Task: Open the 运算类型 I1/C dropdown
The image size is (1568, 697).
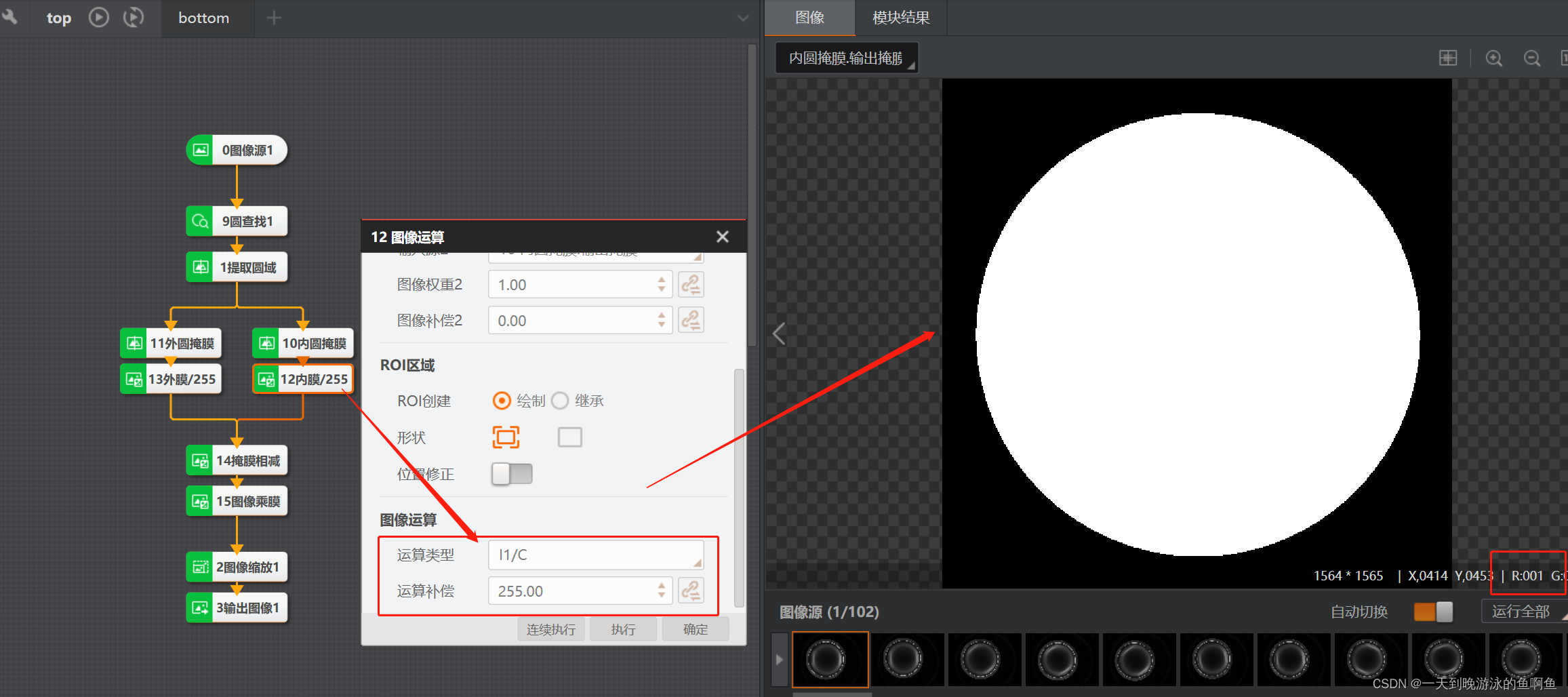Action: click(x=596, y=555)
